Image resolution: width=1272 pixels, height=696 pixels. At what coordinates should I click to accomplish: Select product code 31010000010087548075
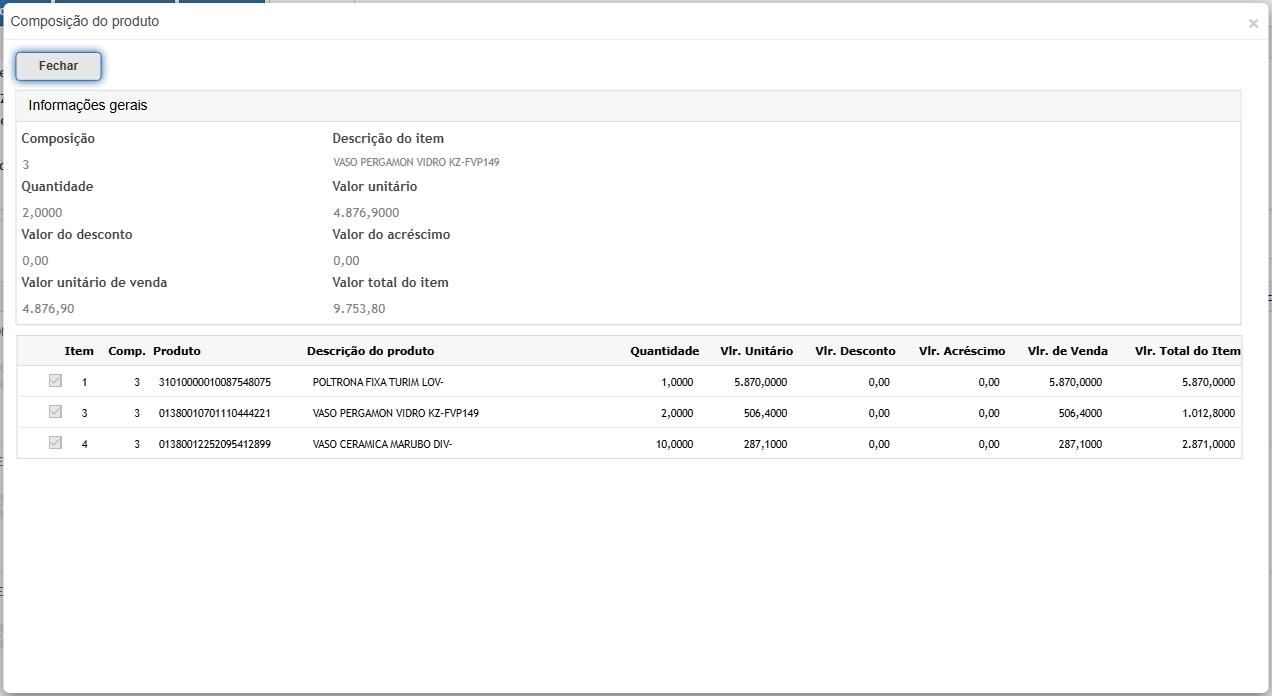[x=215, y=382]
